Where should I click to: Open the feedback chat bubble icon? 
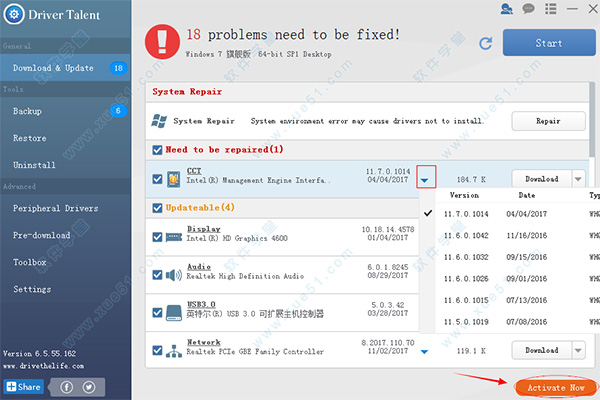528,9
